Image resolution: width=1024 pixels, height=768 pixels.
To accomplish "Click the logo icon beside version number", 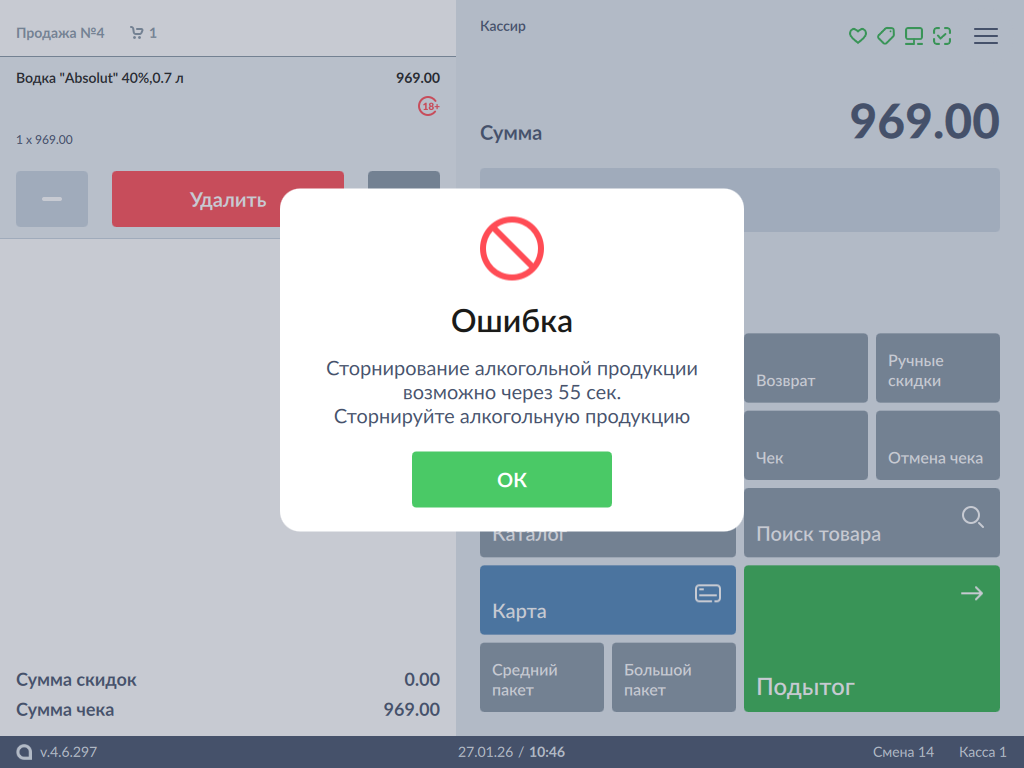I will click(24, 752).
